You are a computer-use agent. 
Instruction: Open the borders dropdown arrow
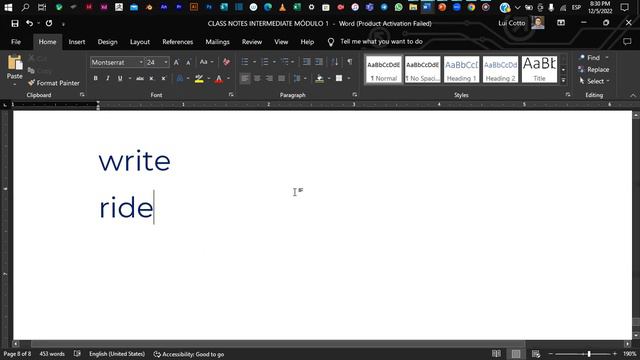349,78
